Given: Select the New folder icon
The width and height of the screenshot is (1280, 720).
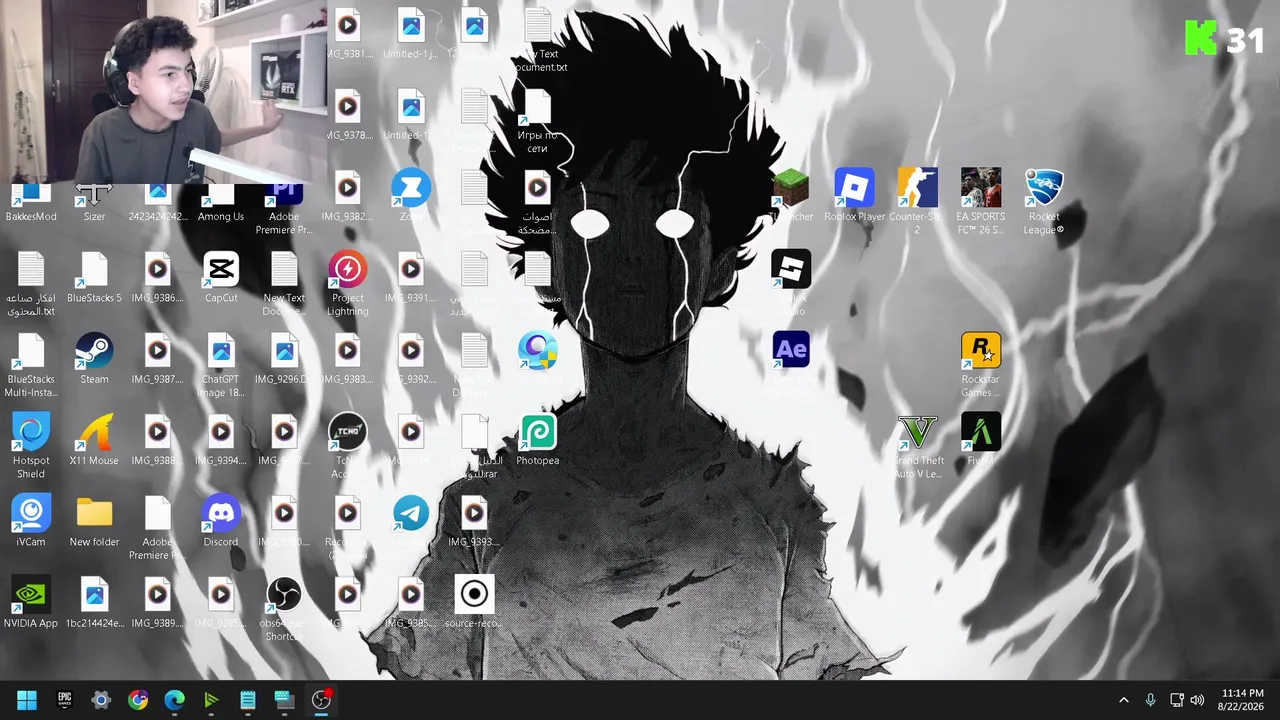Looking at the screenshot, I should click(x=94, y=522).
